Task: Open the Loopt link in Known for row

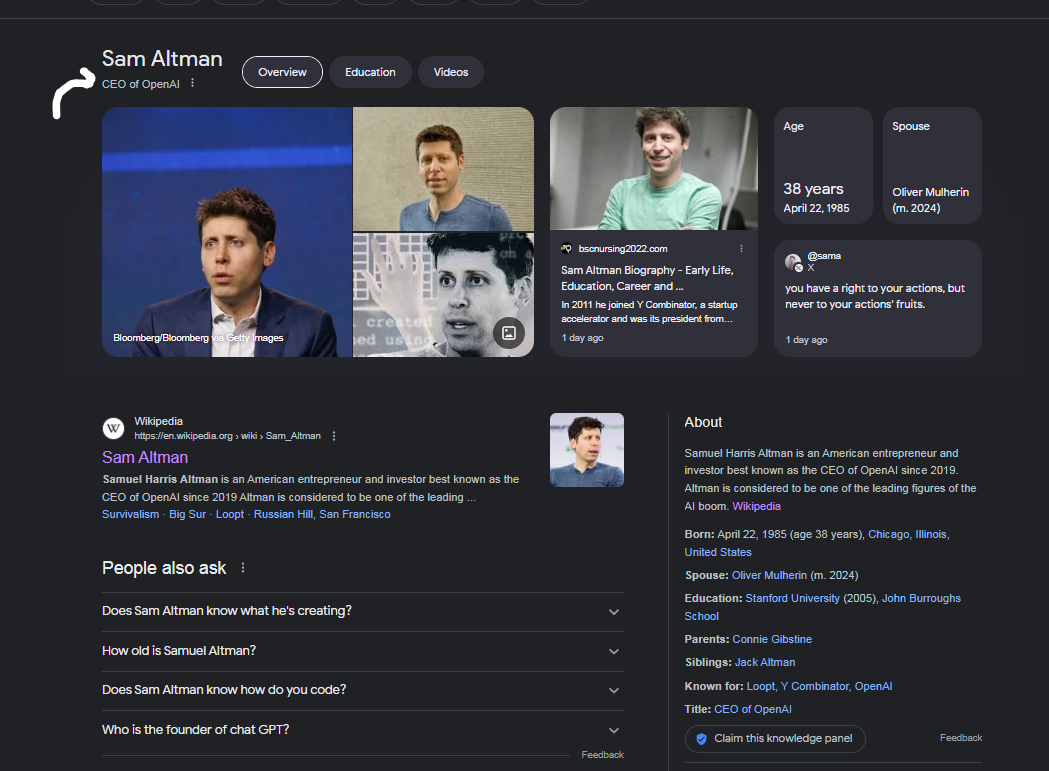Action: 761,686
